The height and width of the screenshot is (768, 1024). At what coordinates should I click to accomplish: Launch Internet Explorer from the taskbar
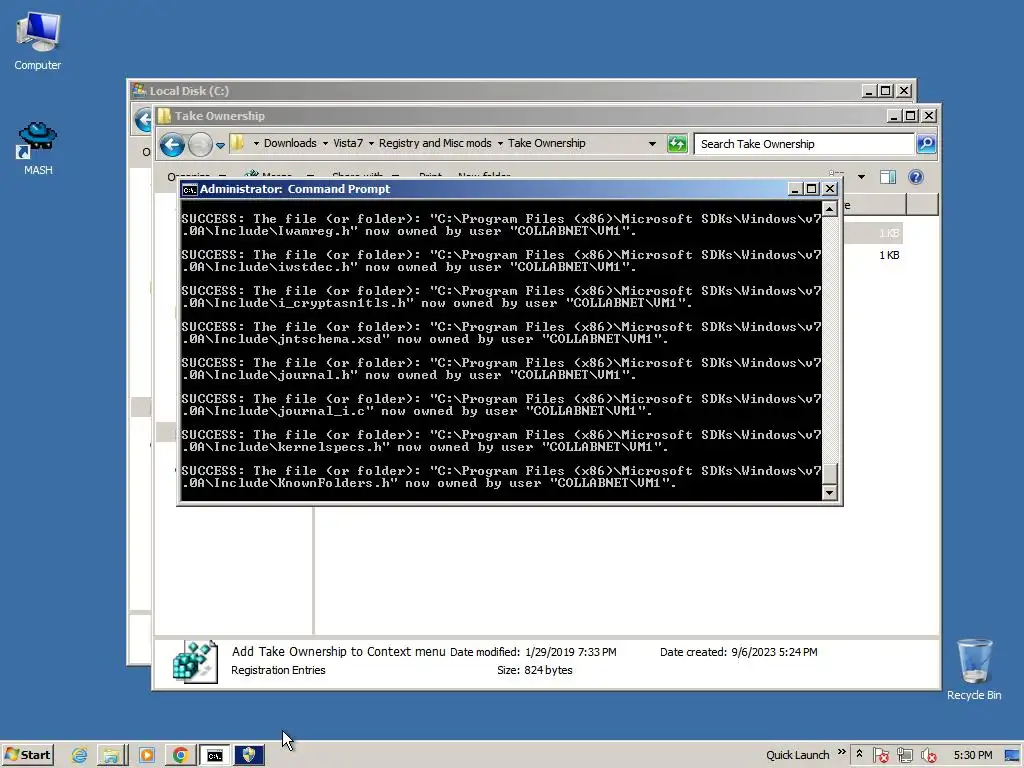click(80, 756)
